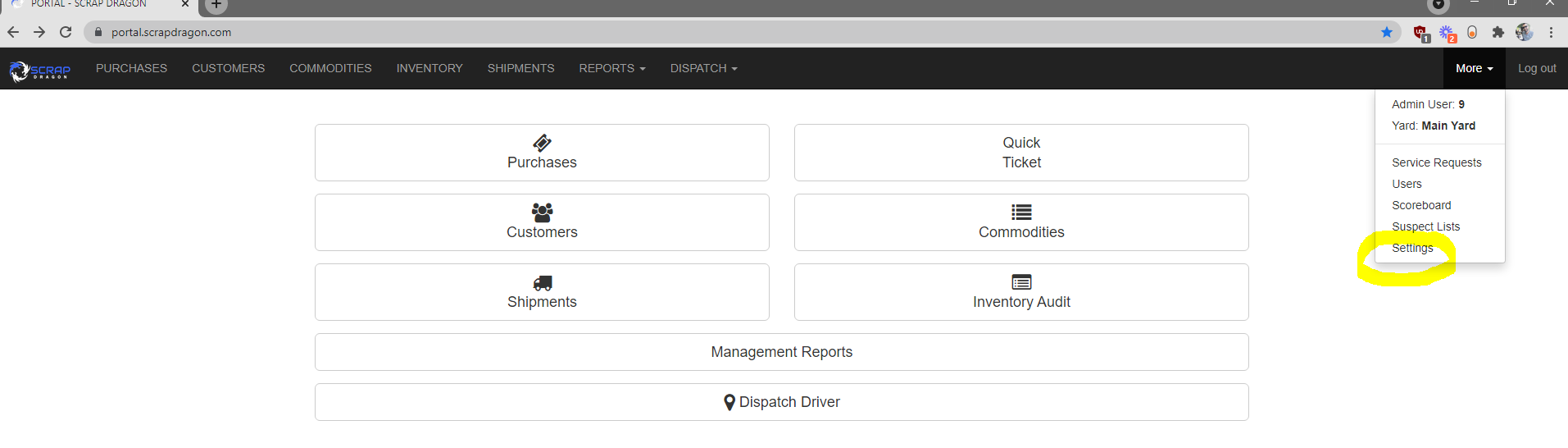Go to INVENTORY in the navbar
This screenshot has height=448, width=1568.
pos(429,68)
